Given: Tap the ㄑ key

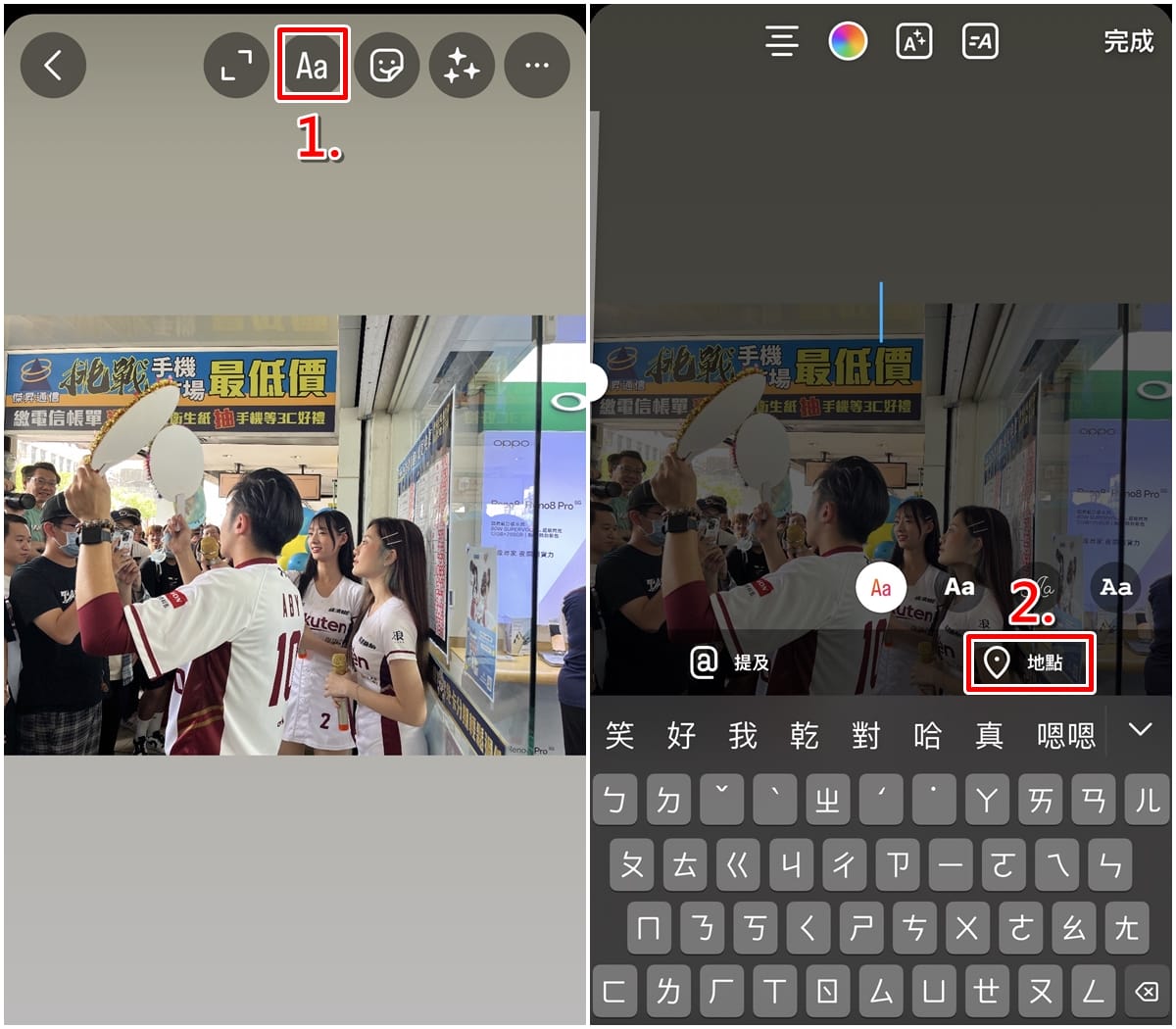Looking at the screenshot, I should (x=808, y=928).
